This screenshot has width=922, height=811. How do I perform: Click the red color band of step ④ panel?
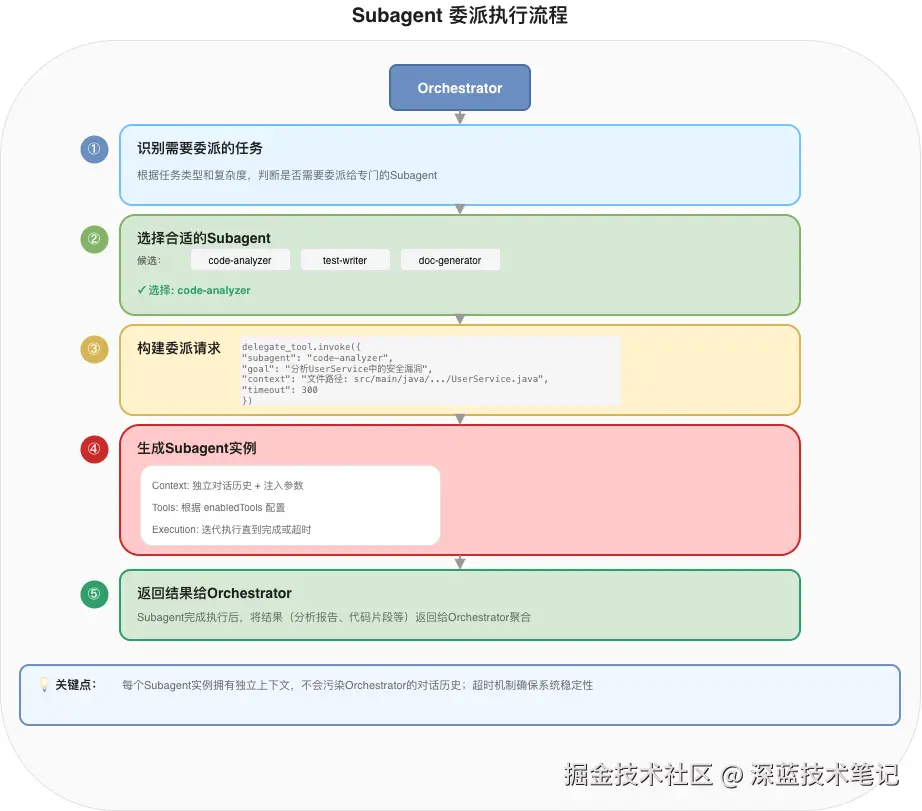pyautogui.click(x=123, y=489)
